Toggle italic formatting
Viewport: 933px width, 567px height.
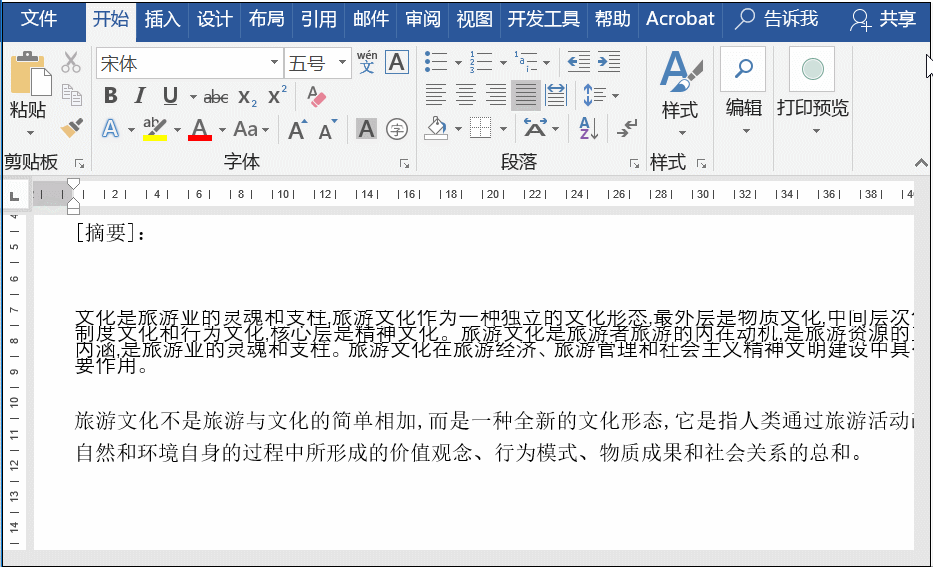tap(140, 96)
